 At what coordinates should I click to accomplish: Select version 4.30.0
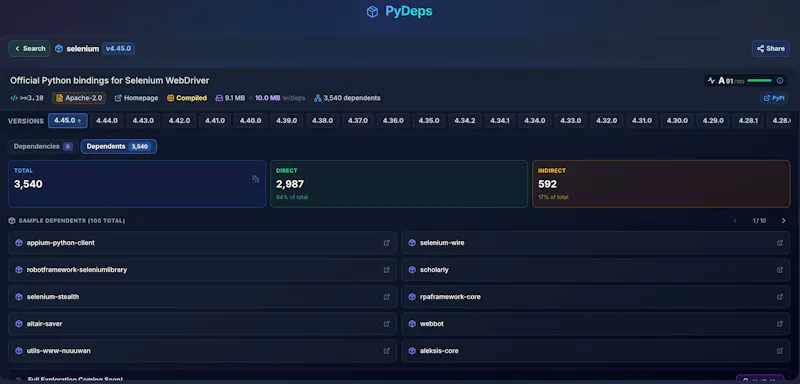click(x=678, y=121)
